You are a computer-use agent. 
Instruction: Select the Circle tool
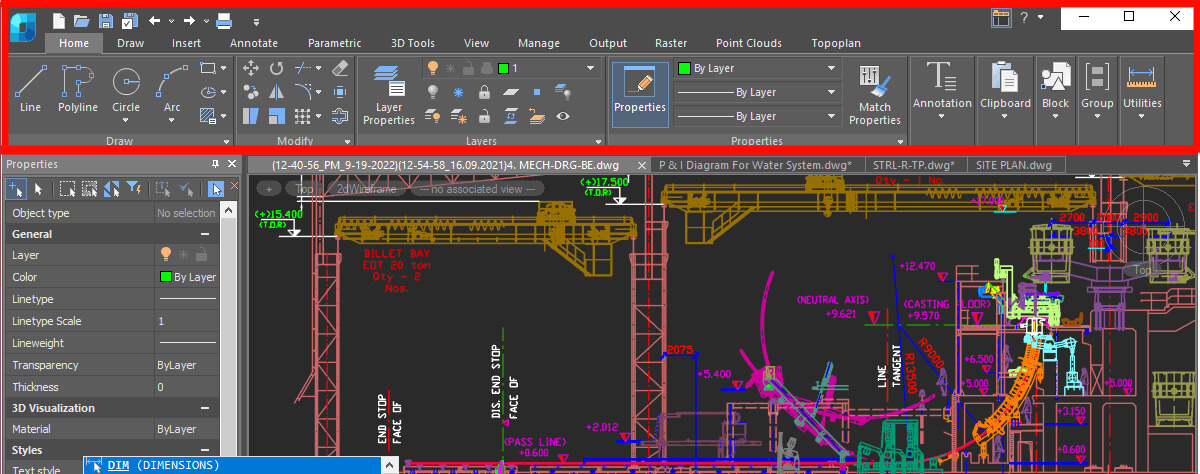coord(126,88)
